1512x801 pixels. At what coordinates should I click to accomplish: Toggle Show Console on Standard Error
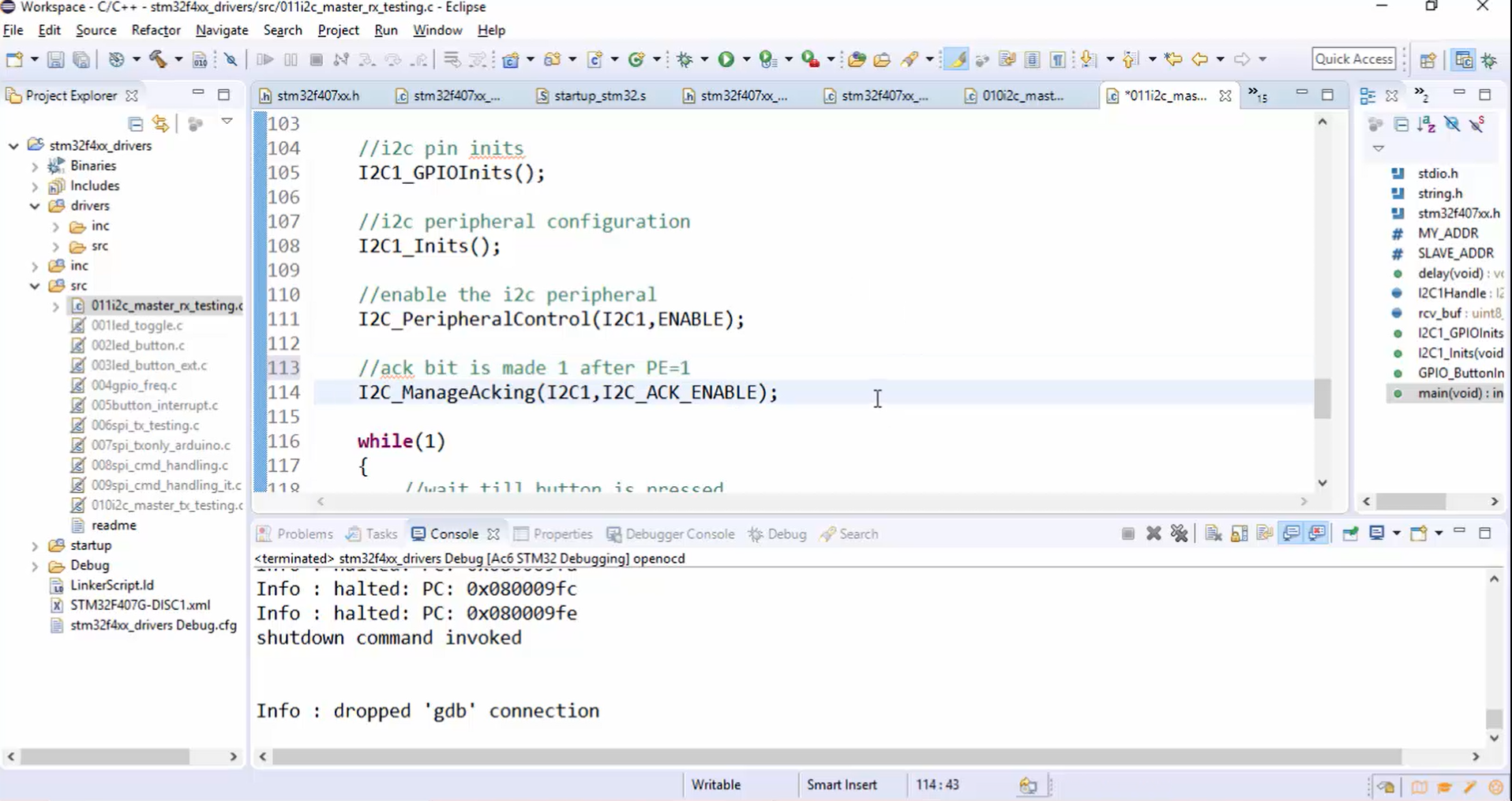[x=1317, y=533]
